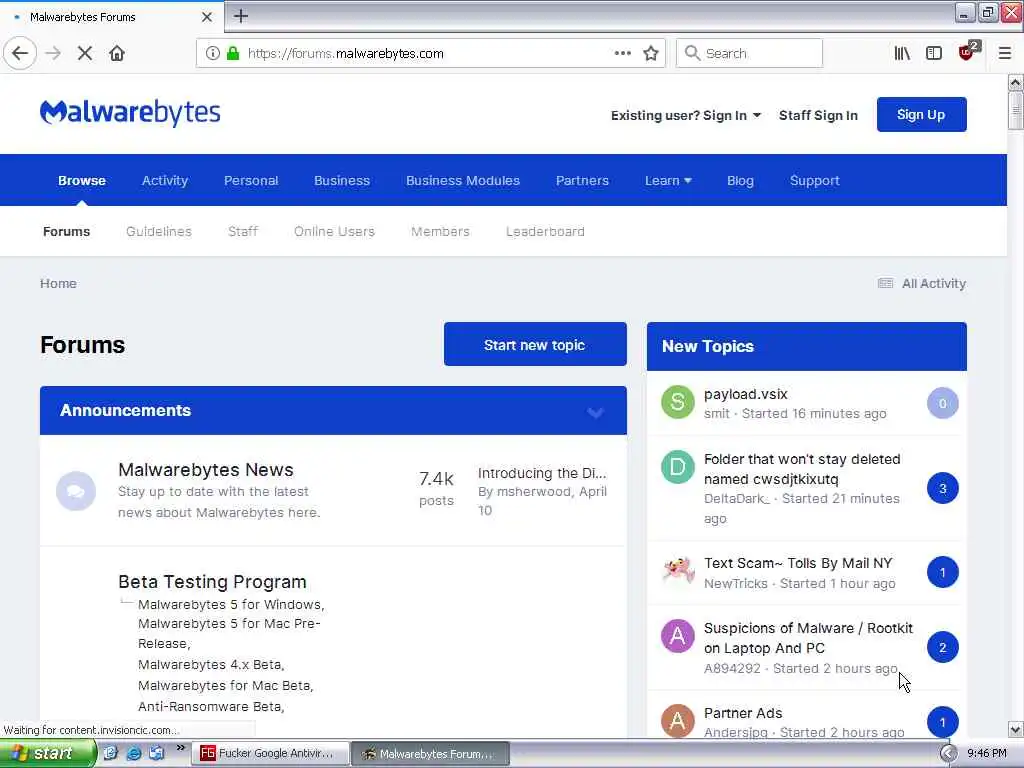1024x768 pixels.
Task: Collapse the Announcements category chevron
Action: pos(595,412)
